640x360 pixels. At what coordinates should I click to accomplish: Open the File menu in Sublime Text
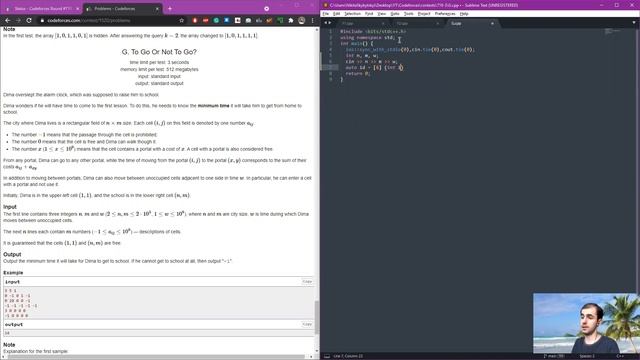coord(326,13)
